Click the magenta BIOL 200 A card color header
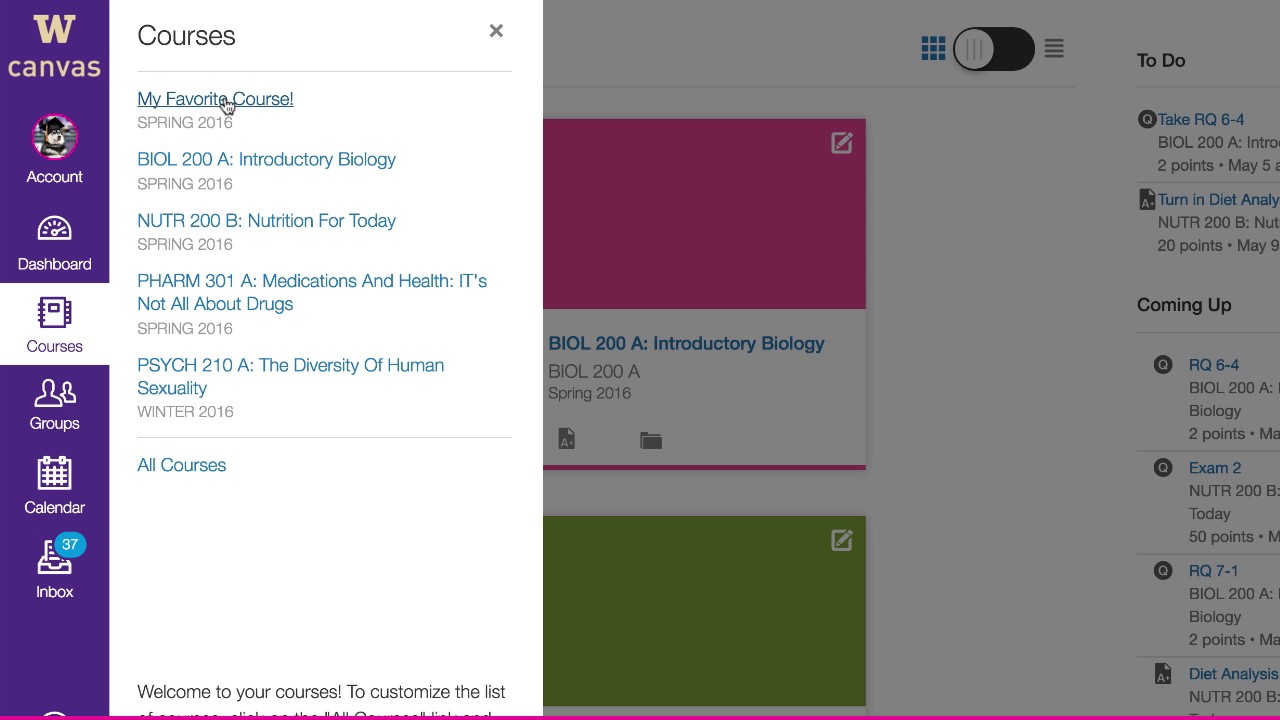 click(x=704, y=214)
